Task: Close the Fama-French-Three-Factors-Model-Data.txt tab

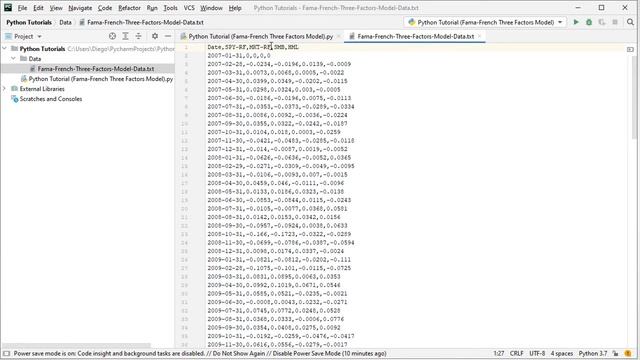Action: pyautogui.click(x=480, y=36)
